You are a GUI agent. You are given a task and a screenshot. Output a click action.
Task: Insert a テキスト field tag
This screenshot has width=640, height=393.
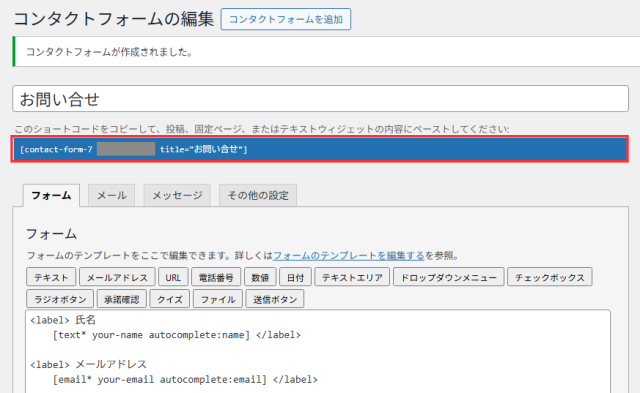[x=51, y=278]
